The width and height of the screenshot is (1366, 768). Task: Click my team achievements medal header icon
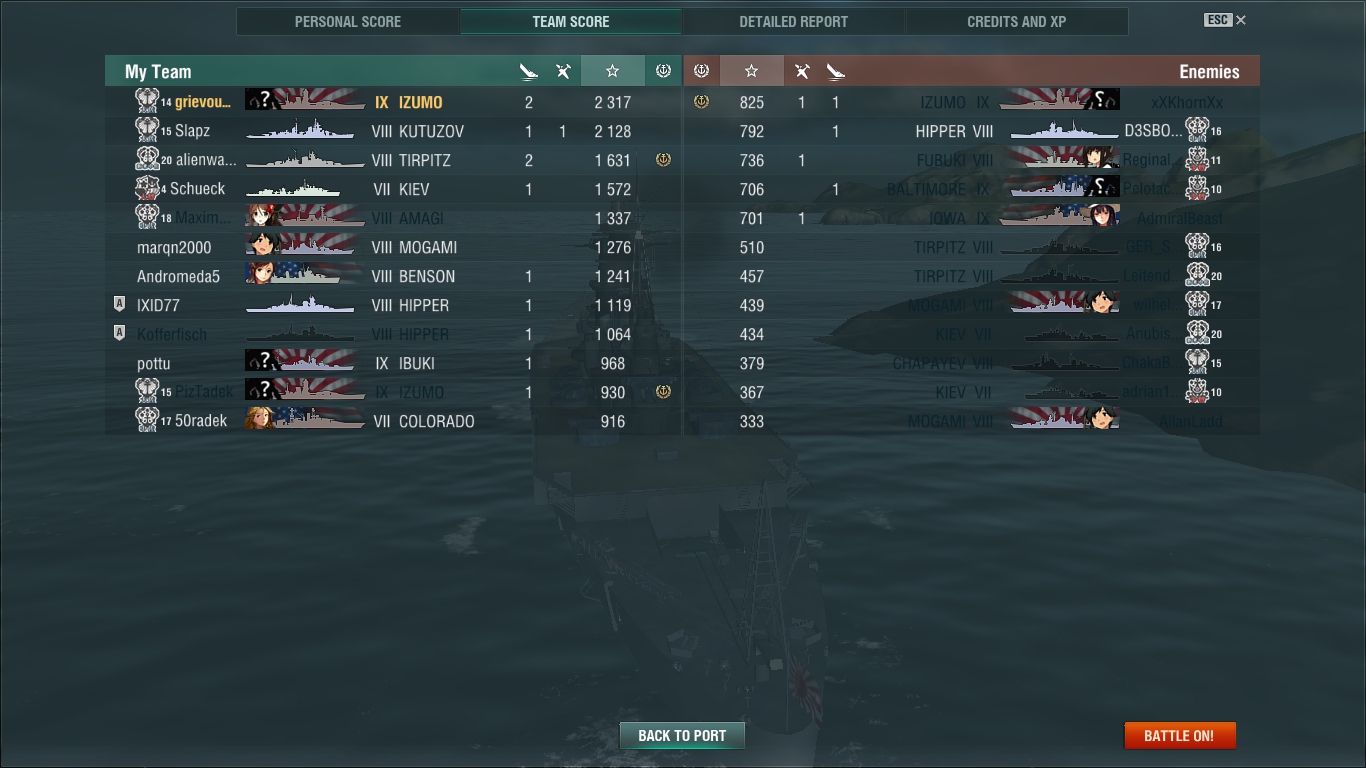point(663,71)
